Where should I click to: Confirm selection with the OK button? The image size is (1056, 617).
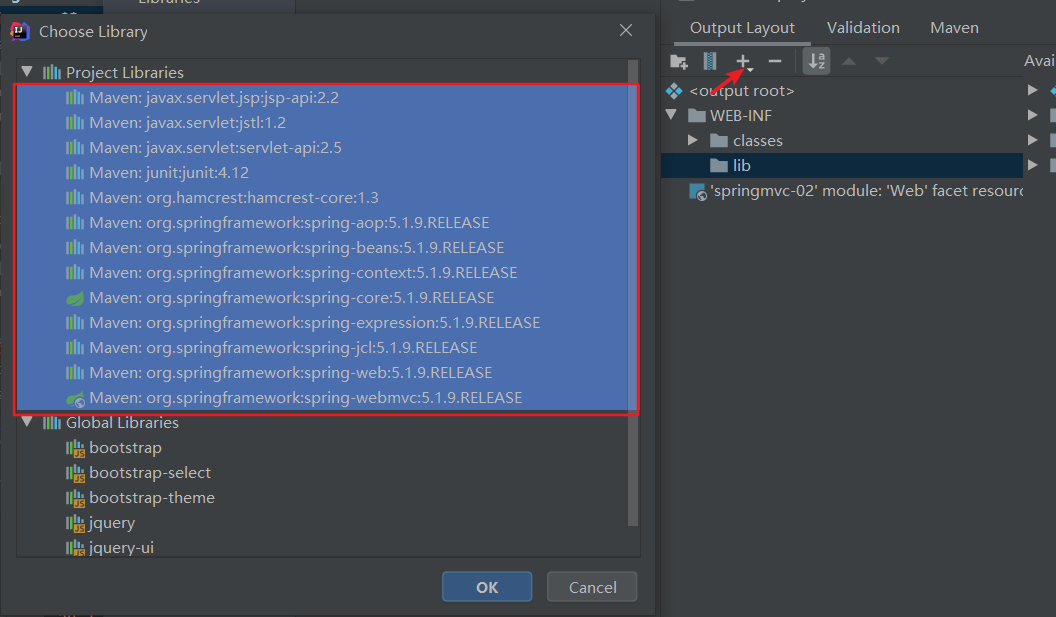[x=487, y=587]
